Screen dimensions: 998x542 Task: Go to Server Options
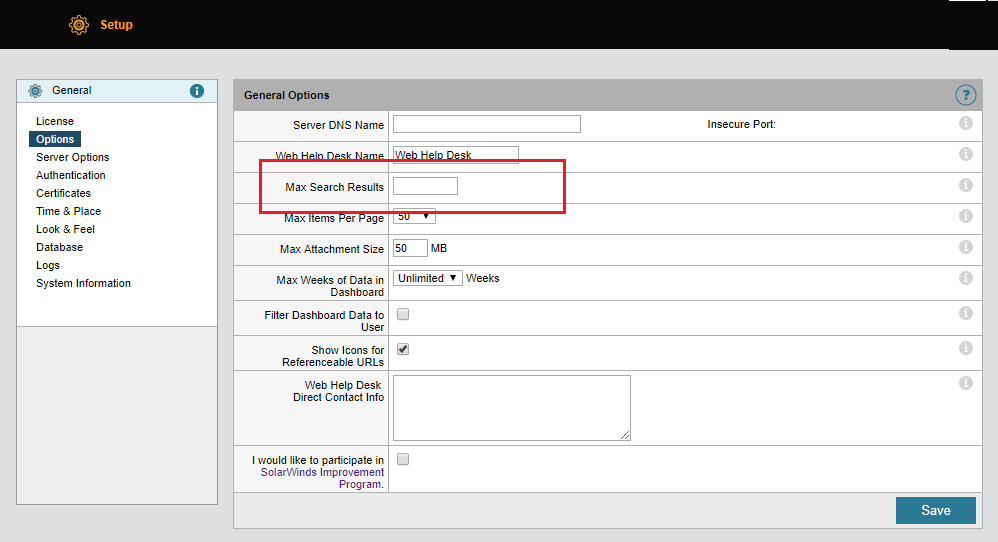pyautogui.click(x=73, y=157)
